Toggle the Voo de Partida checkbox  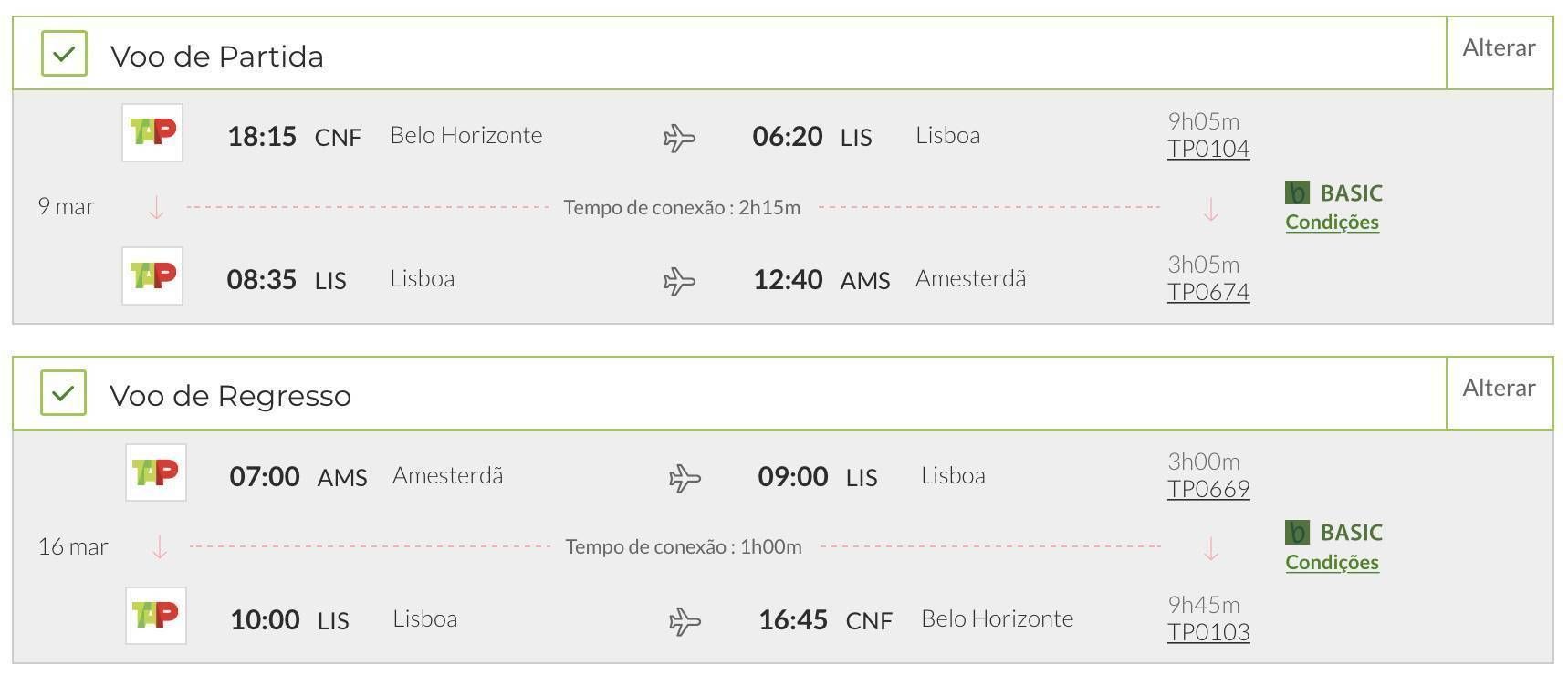pyautogui.click(x=64, y=54)
